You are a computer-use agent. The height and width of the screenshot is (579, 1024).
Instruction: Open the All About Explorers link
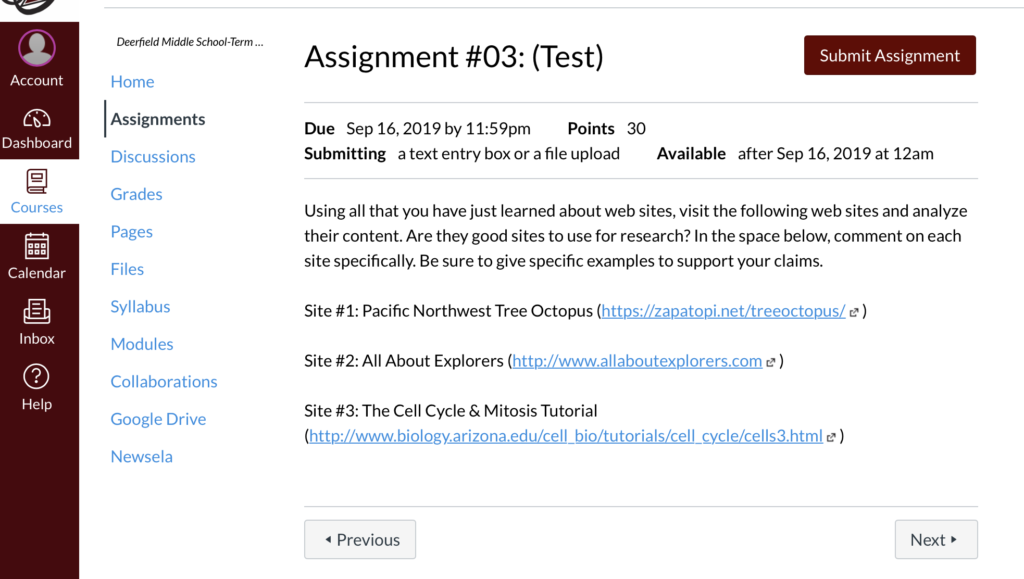click(636, 361)
